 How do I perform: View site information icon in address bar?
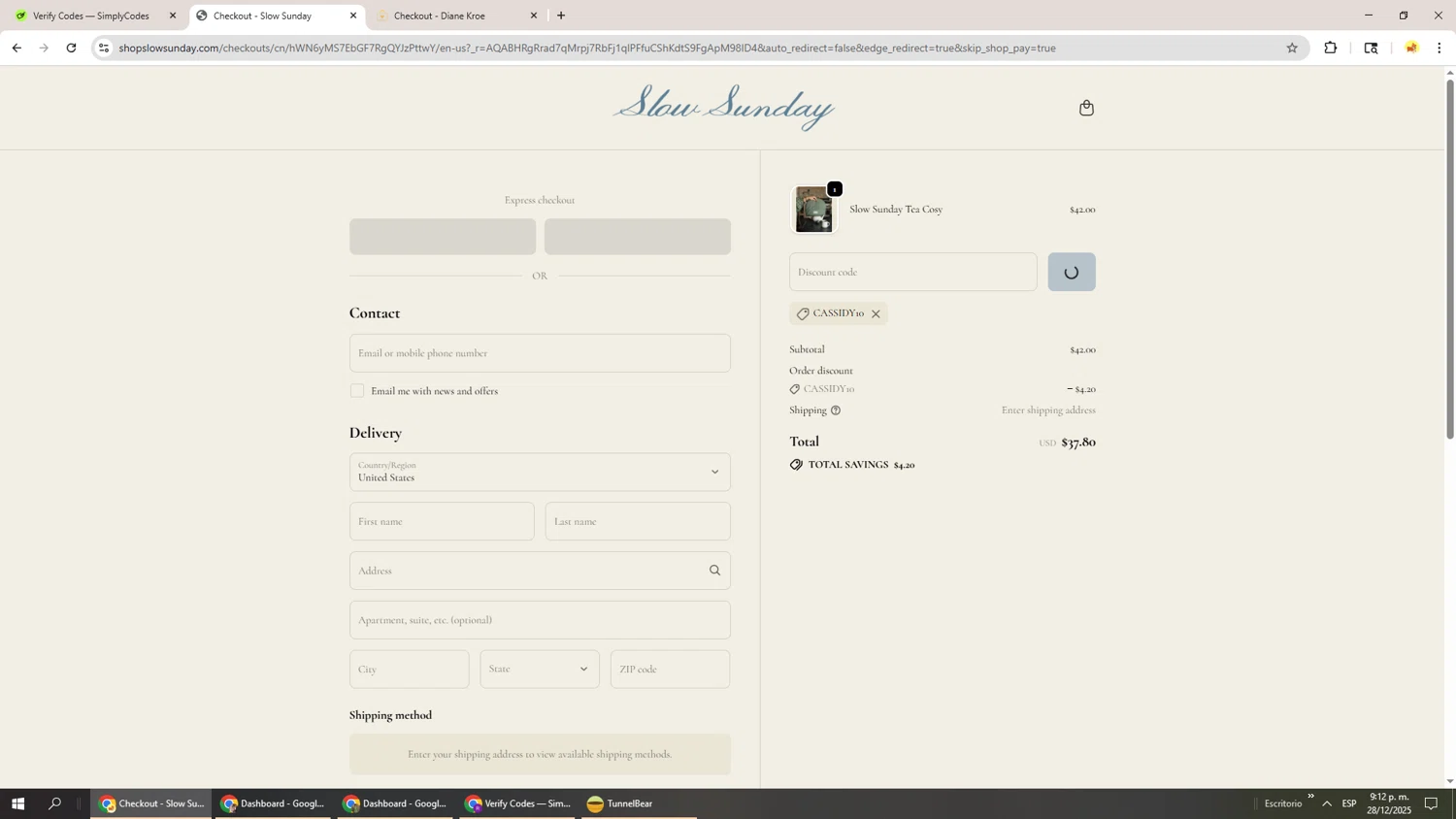click(x=104, y=48)
